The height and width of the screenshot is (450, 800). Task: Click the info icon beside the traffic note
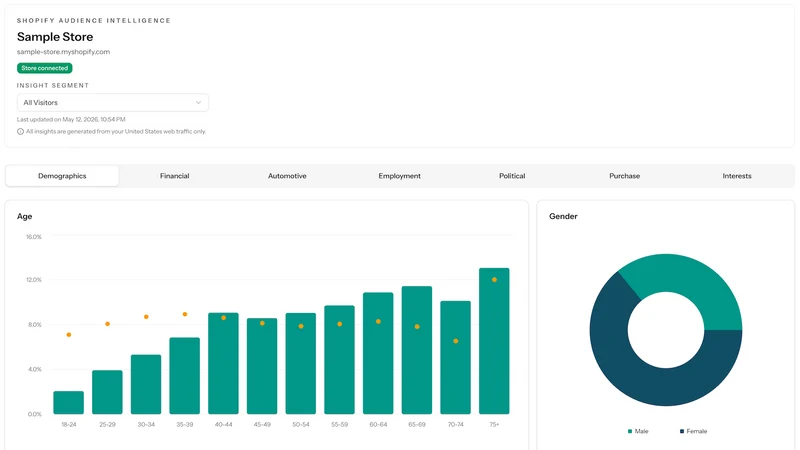pyautogui.click(x=20, y=132)
